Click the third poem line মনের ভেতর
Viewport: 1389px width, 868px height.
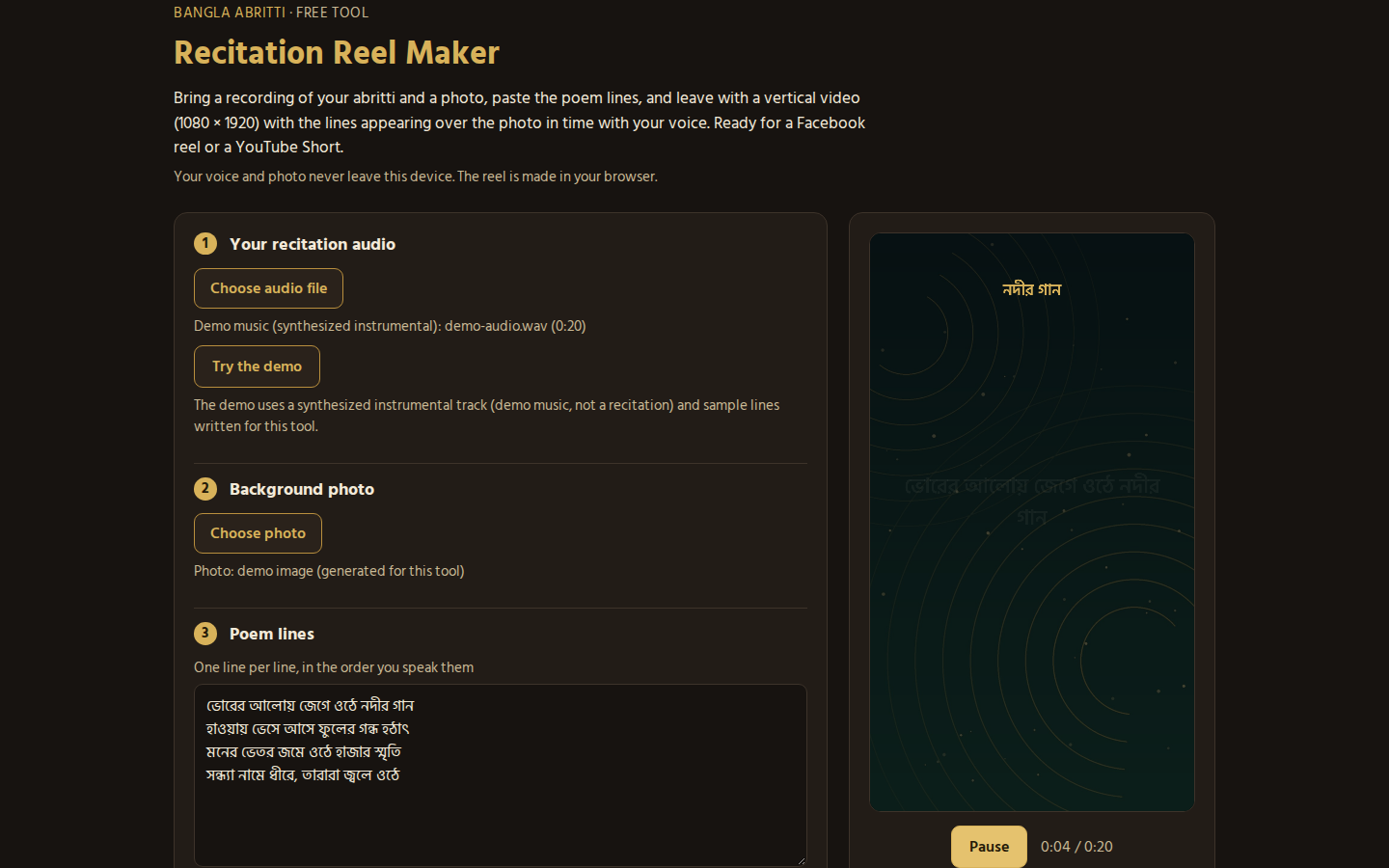click(x=304, y=752)
